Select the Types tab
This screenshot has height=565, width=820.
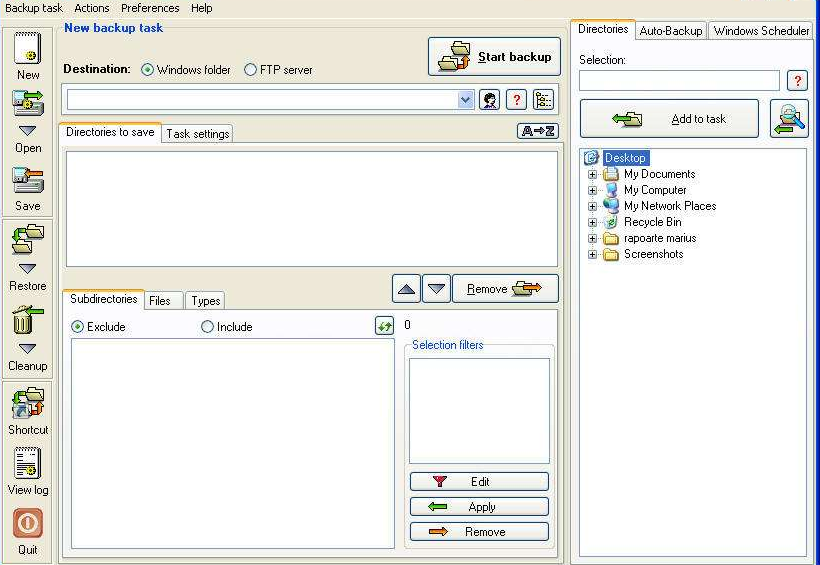[206, 300]
